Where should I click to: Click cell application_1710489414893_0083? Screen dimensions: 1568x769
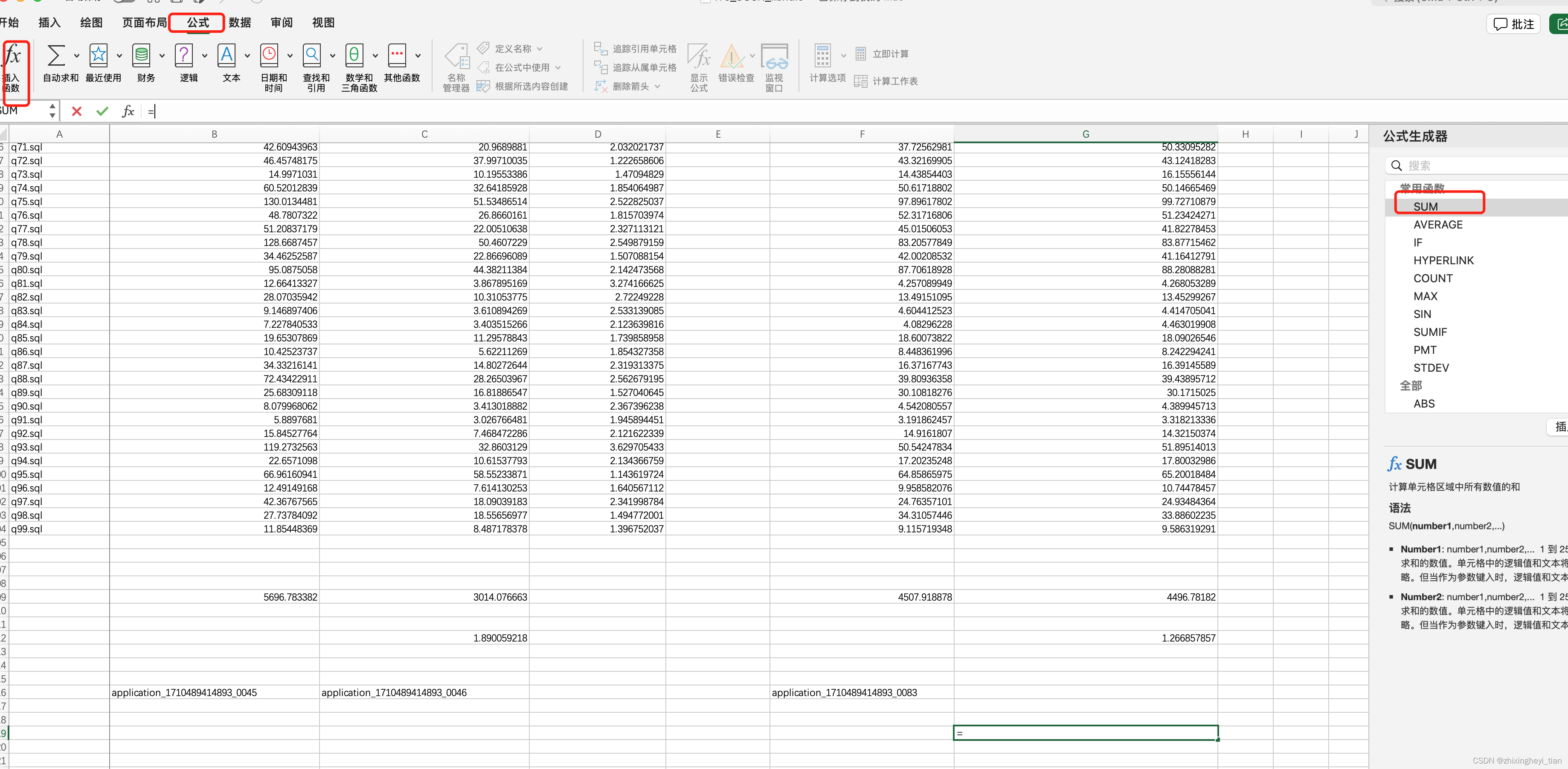point(861,692)
